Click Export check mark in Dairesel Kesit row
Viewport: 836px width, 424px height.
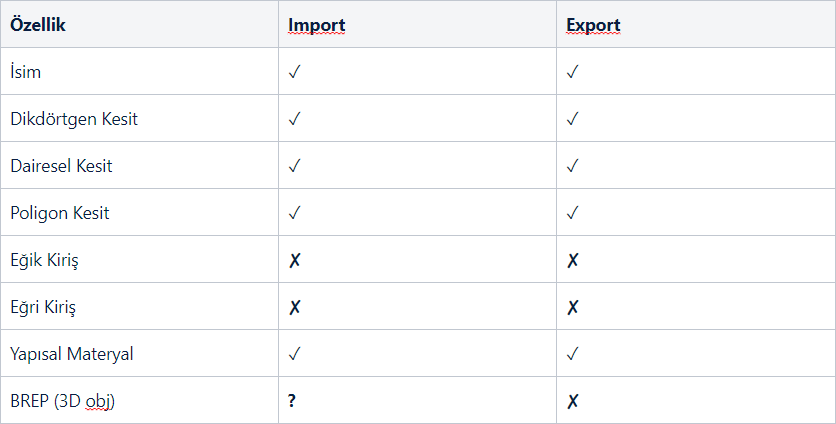573,166
